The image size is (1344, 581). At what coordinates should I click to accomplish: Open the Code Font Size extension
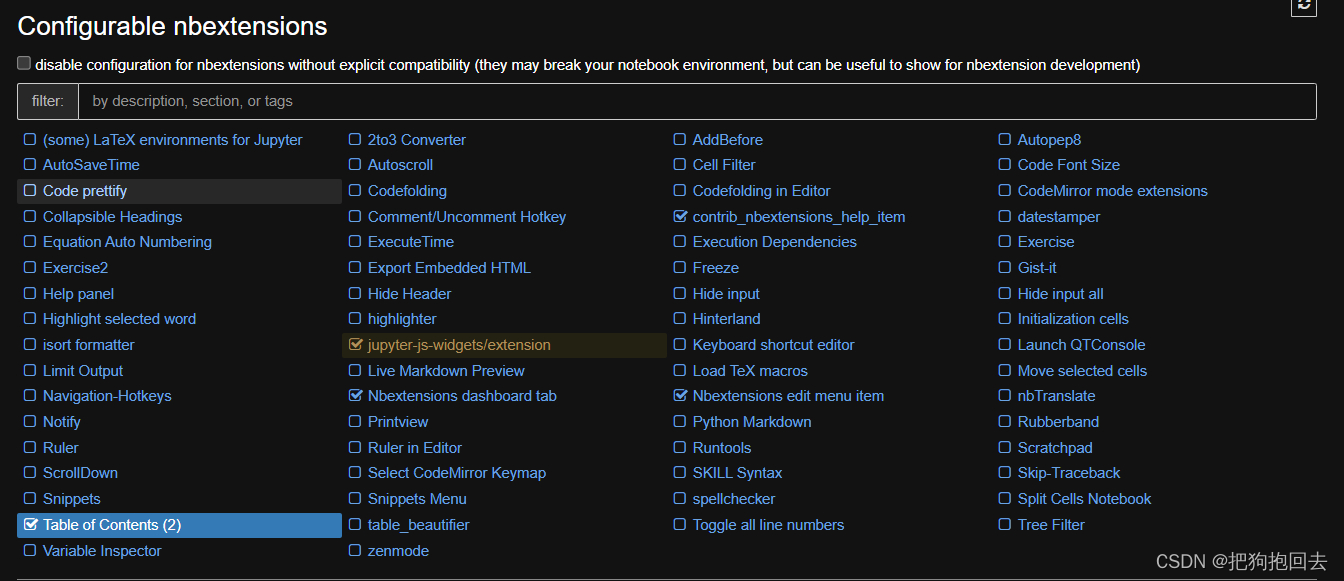pos(1069,165)
